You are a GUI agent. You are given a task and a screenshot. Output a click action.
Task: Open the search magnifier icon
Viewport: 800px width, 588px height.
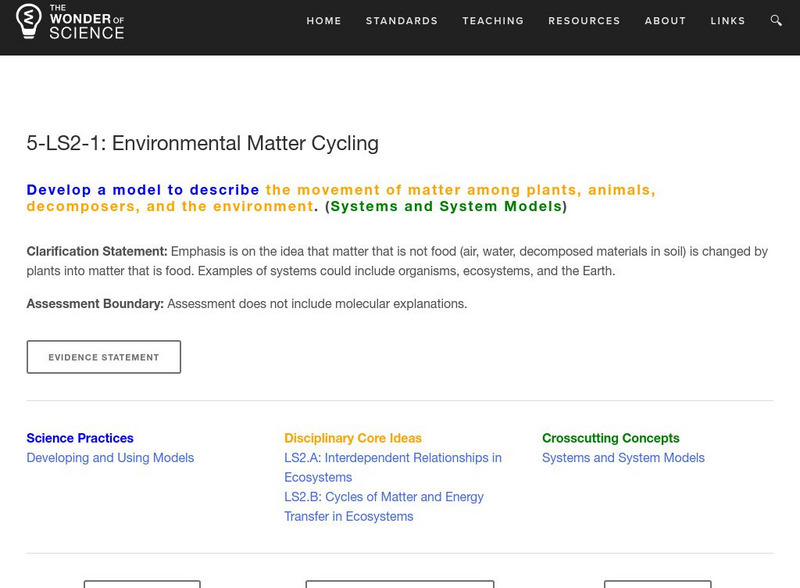[x=774, y=20]
